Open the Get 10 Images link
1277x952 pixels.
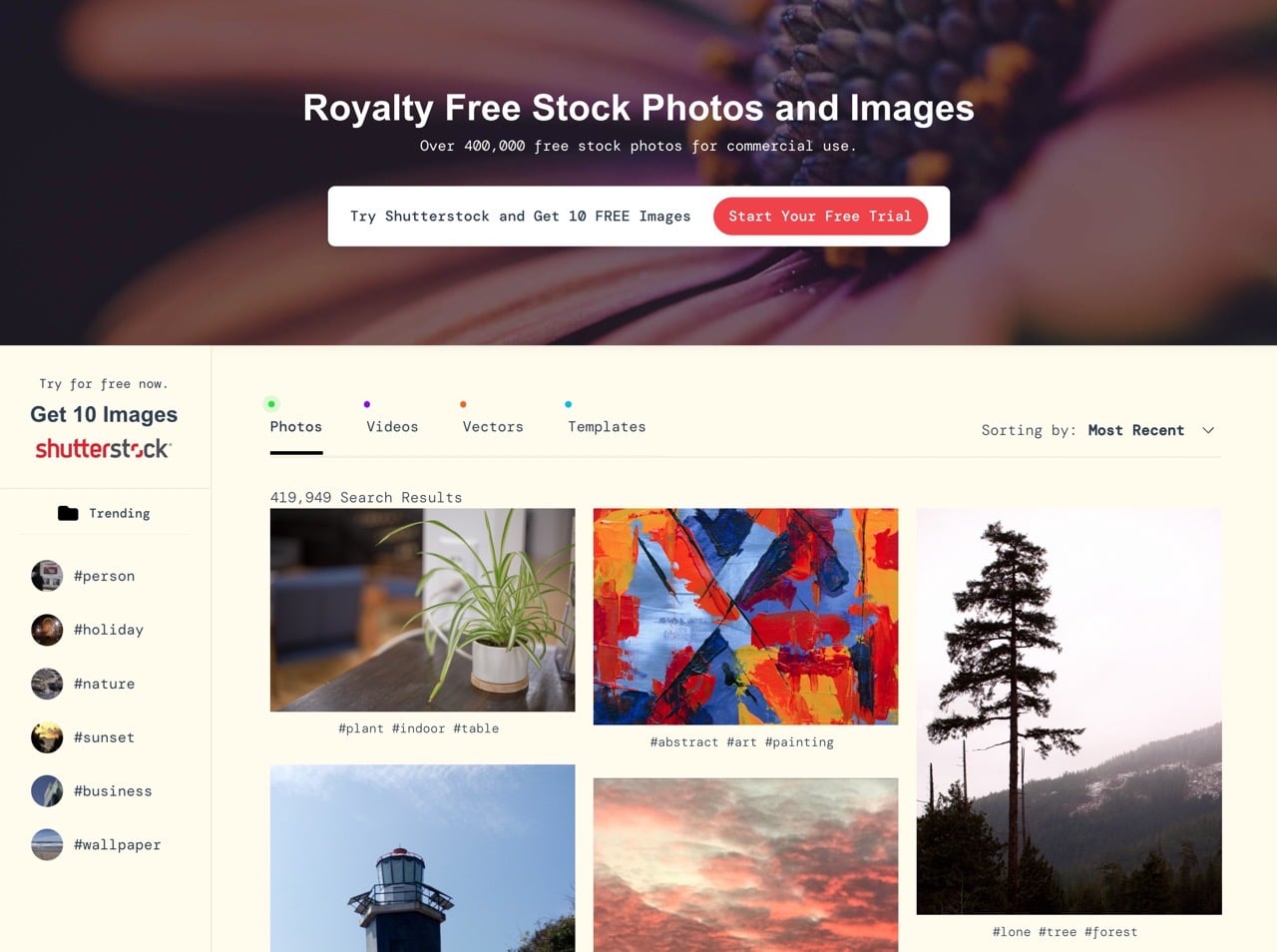coord(104,414)
